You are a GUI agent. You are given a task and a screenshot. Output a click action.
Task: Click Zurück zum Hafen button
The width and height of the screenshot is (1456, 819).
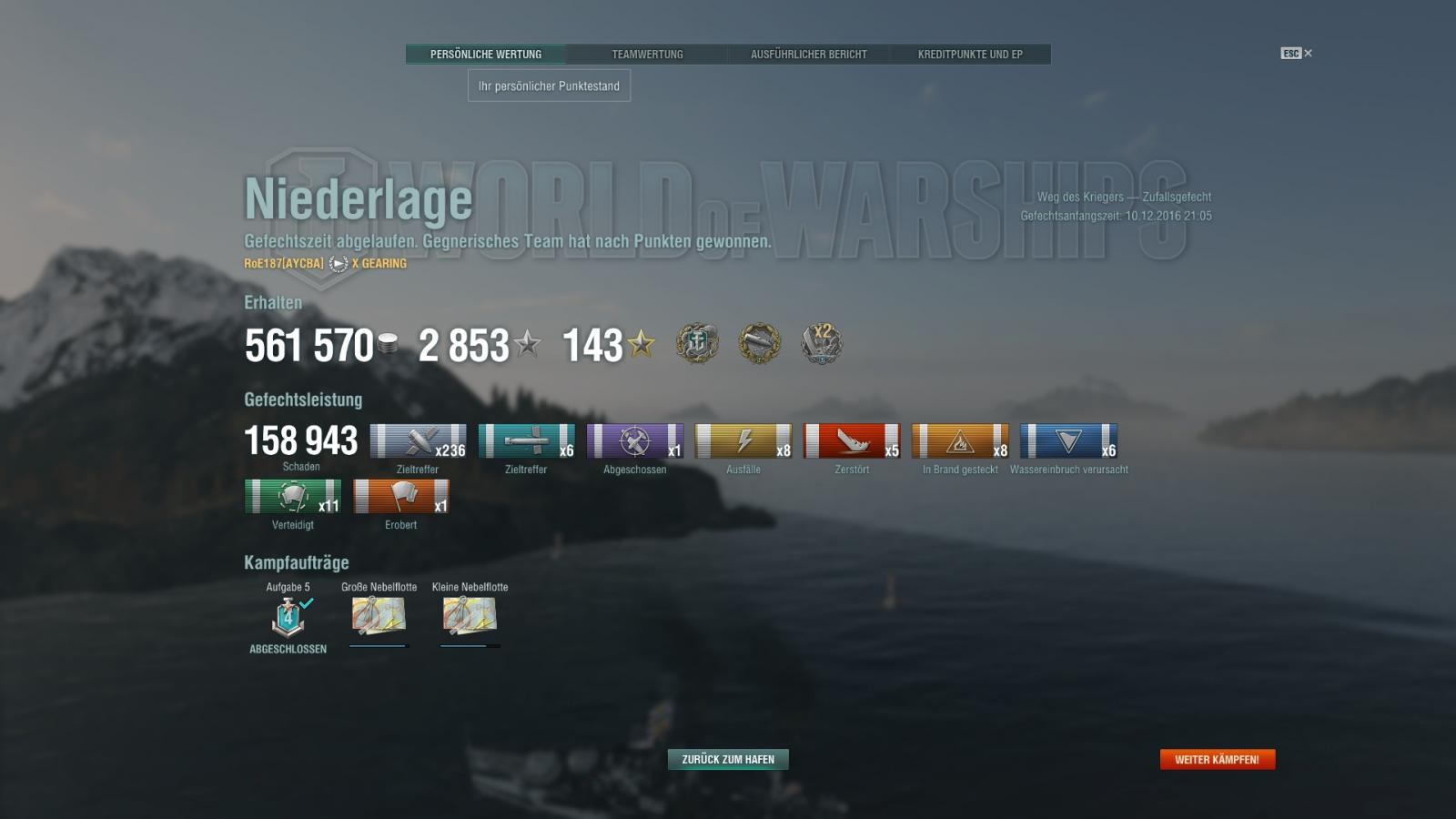pyautogui.click(x=728, y=759)
